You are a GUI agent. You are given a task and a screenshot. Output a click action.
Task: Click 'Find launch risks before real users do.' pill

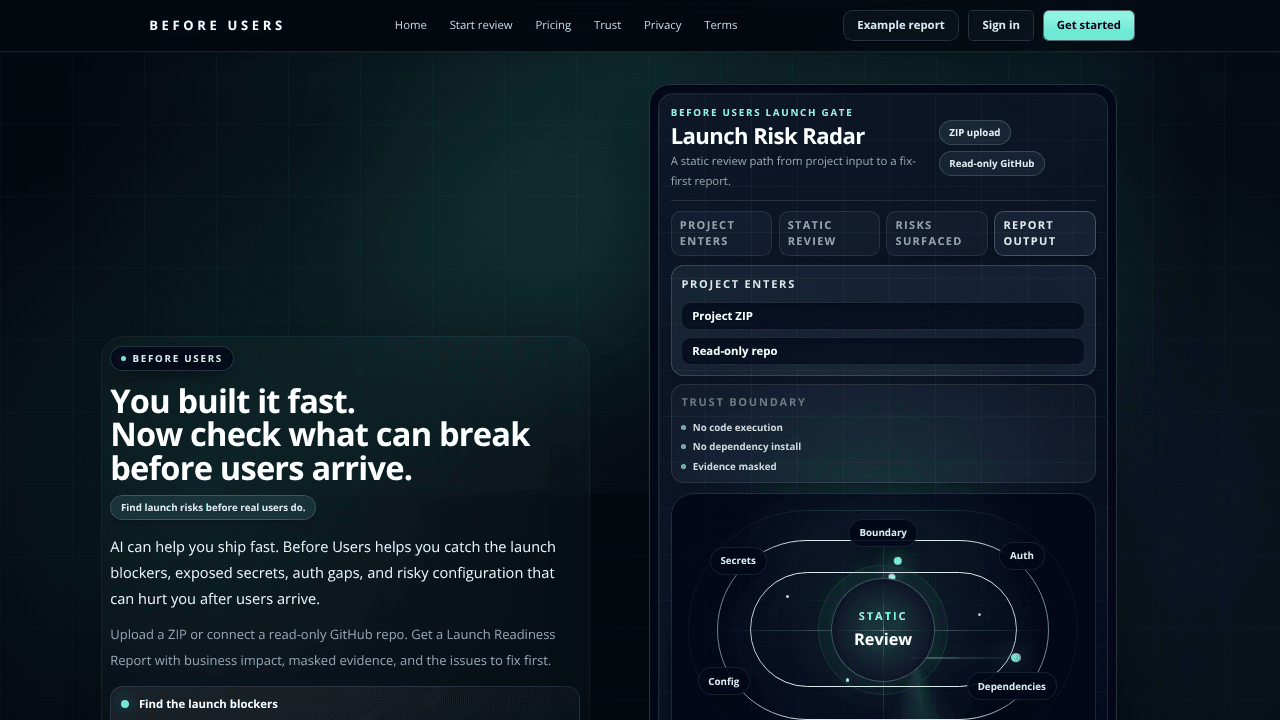click(213, 507)
